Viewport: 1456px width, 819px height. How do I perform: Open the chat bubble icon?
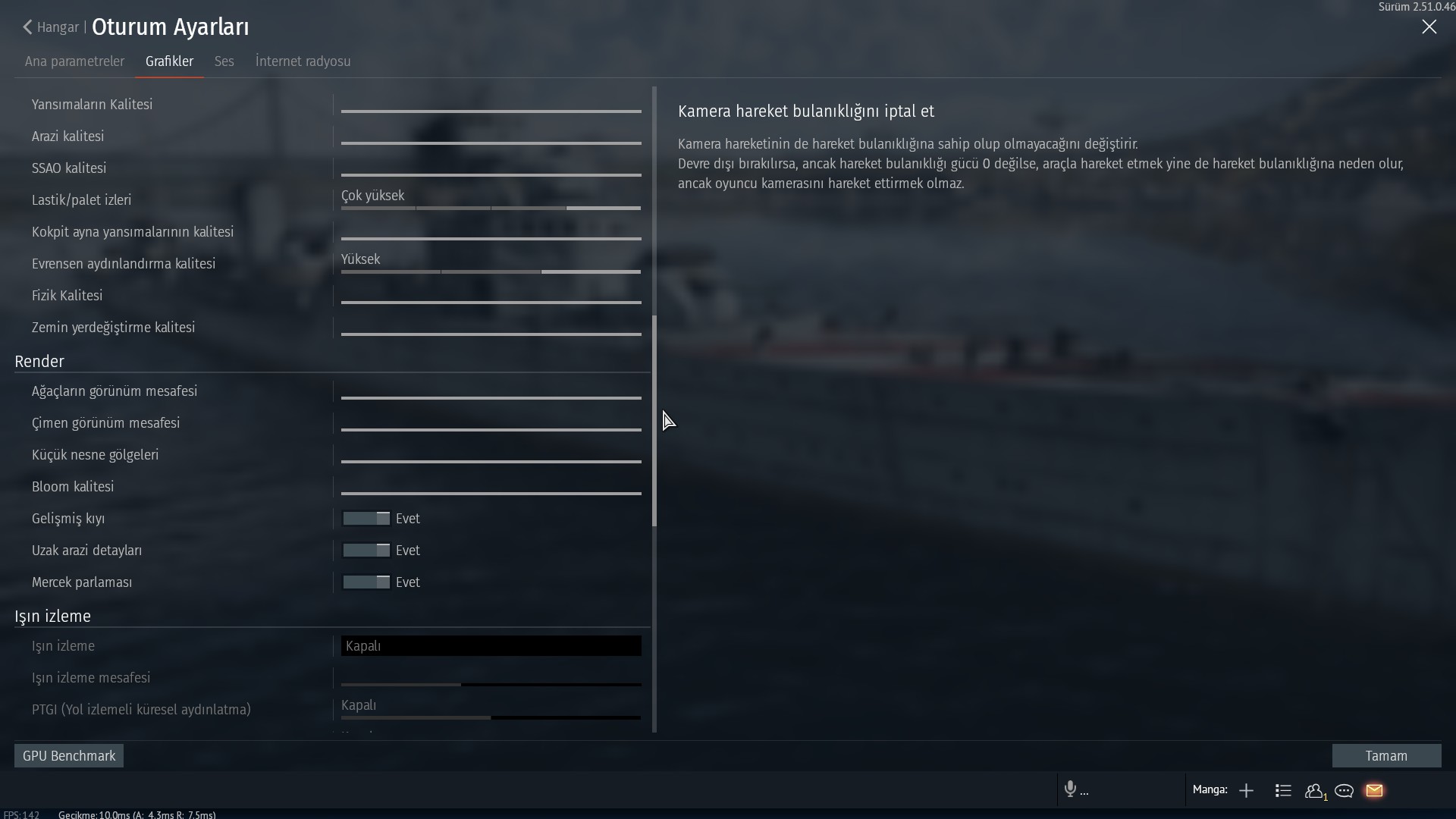coord(1345,791)
